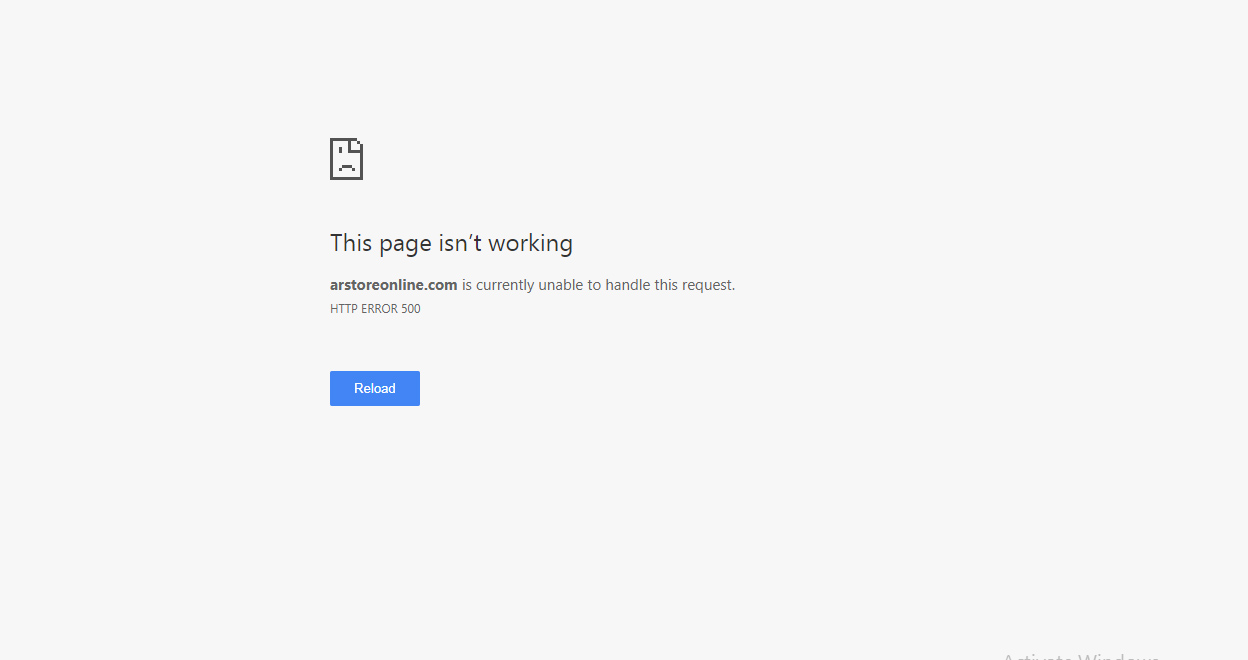Click the word "currently" in the message

click(505, 285)
